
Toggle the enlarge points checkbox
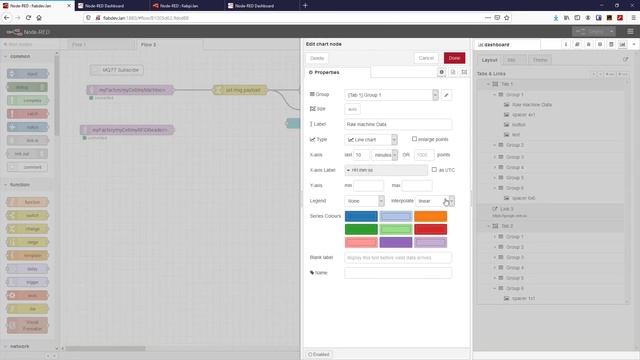click(x=414, y=139)
